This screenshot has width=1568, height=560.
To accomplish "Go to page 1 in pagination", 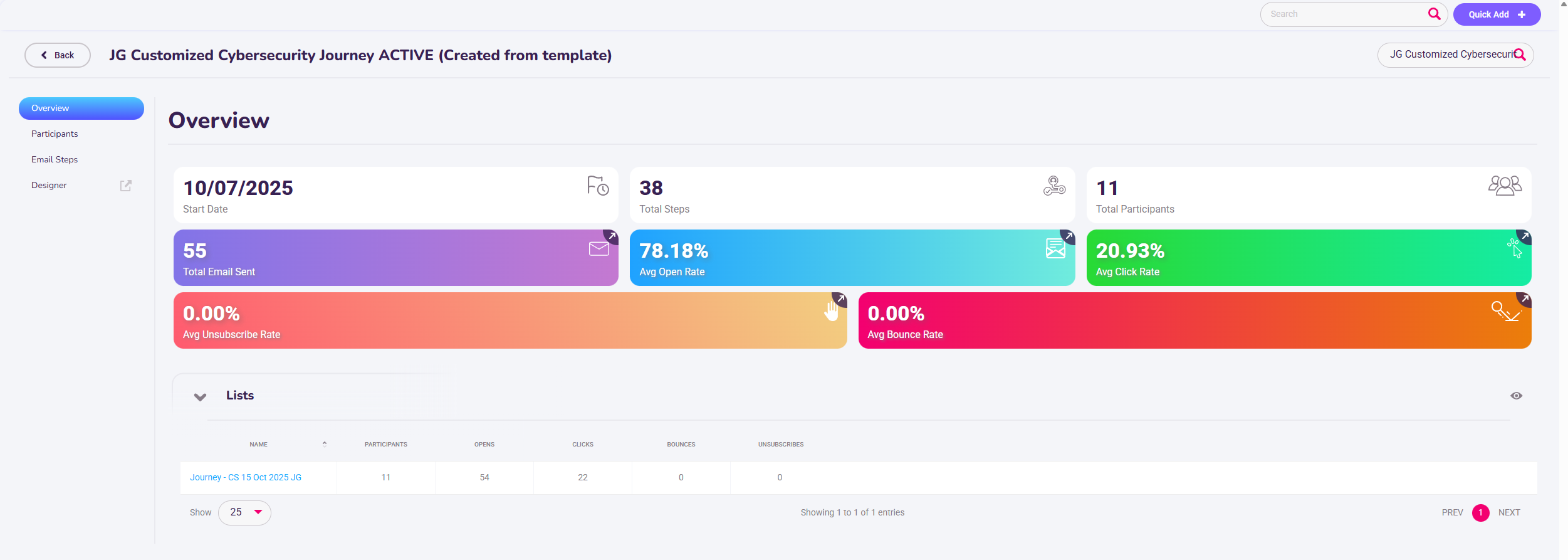I will click(1480, 512).
